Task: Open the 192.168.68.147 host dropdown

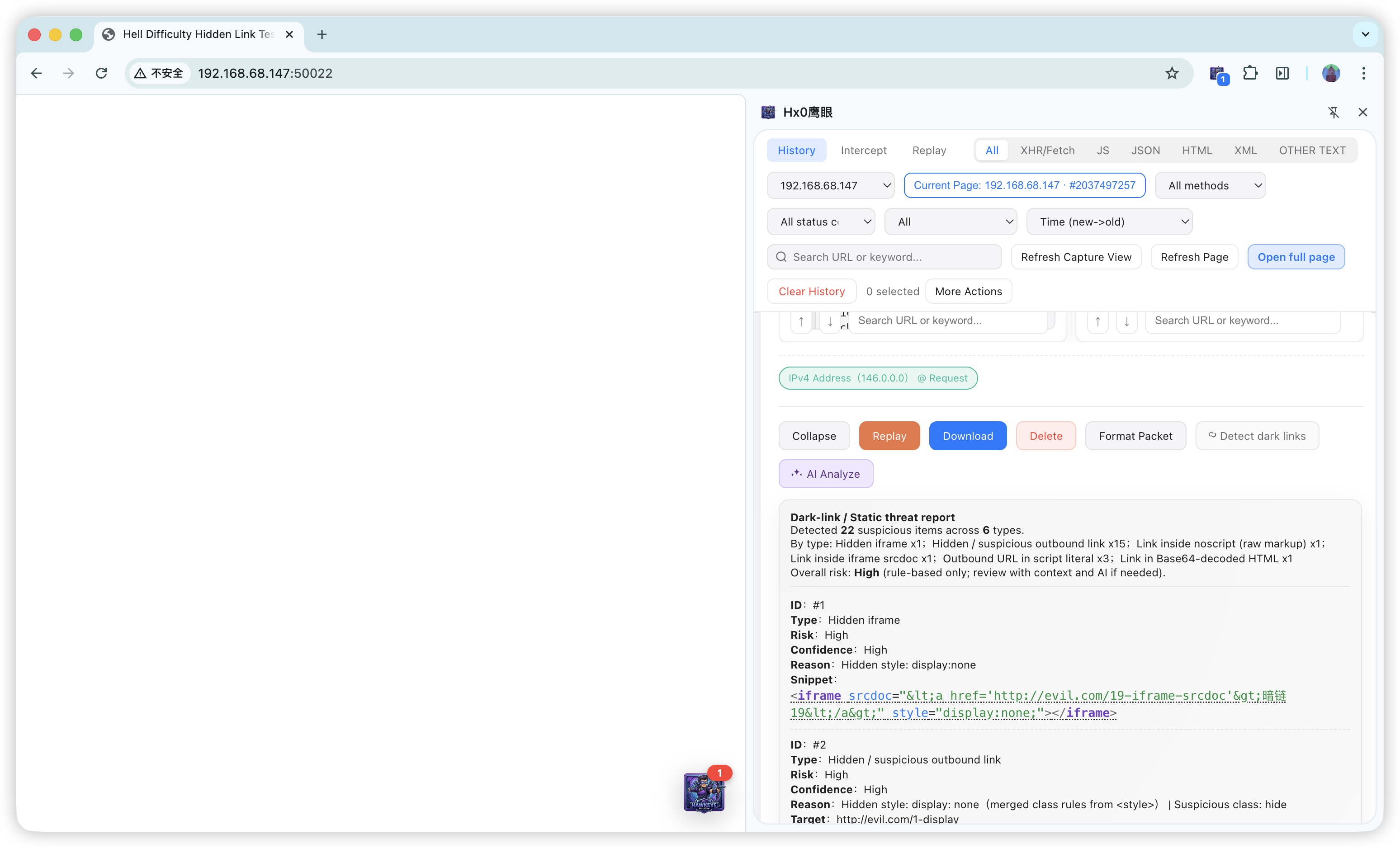Action: pyautogui.click(x=830, y=186)
